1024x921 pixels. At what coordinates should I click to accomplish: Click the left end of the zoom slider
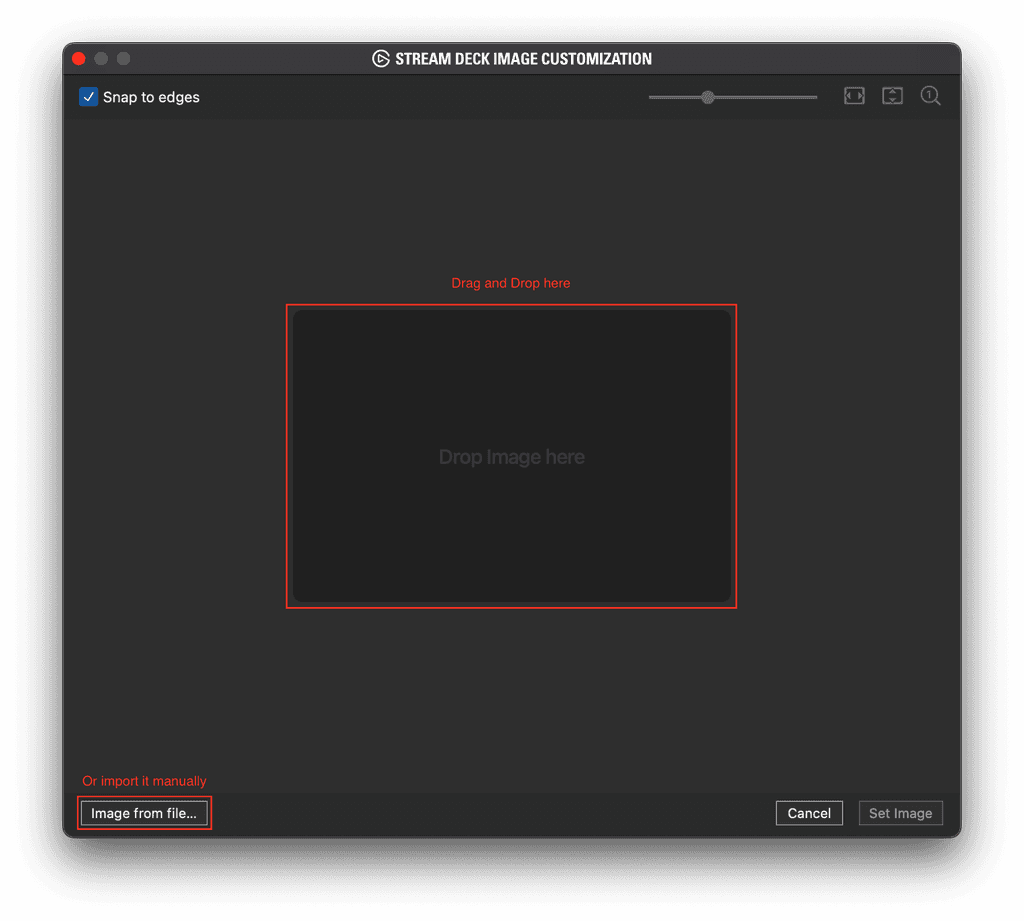coord(652,97)
